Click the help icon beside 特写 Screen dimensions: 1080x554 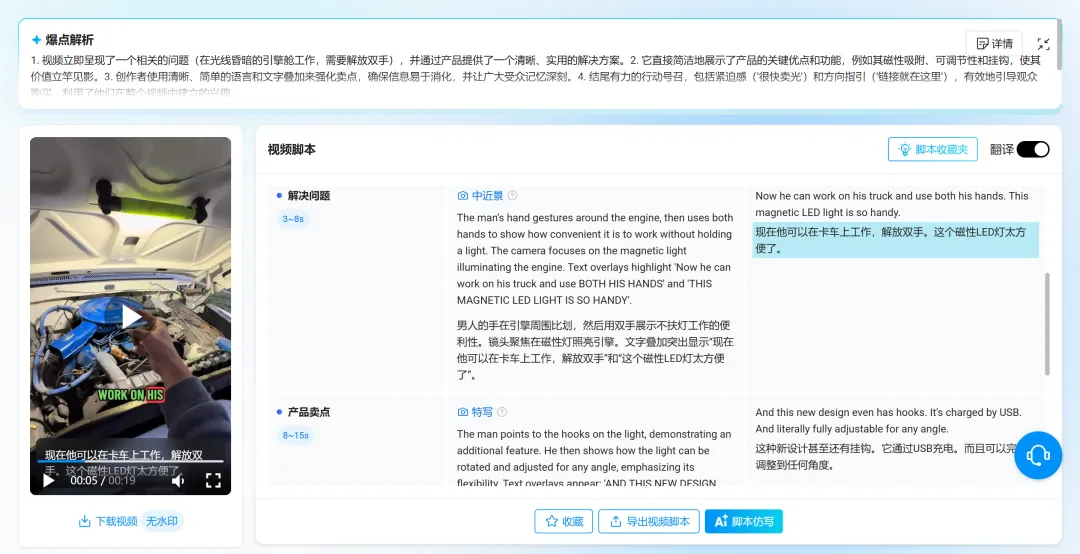click(502, 412)
